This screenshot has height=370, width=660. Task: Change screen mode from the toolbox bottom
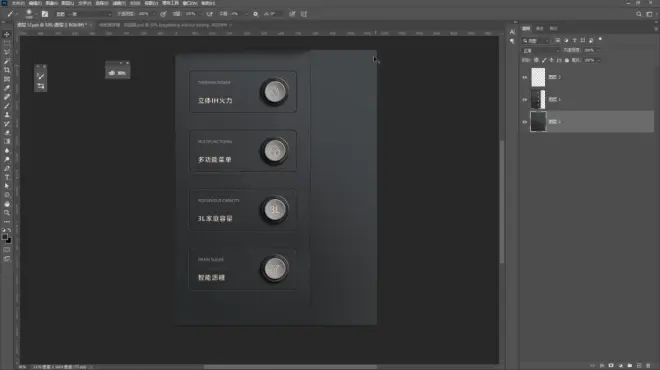point(7,259)
